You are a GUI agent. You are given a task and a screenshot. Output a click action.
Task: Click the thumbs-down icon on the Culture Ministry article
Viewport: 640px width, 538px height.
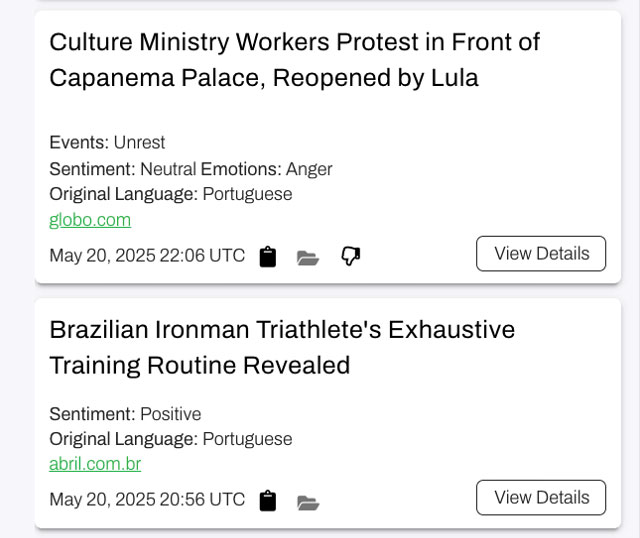[350, 257]
